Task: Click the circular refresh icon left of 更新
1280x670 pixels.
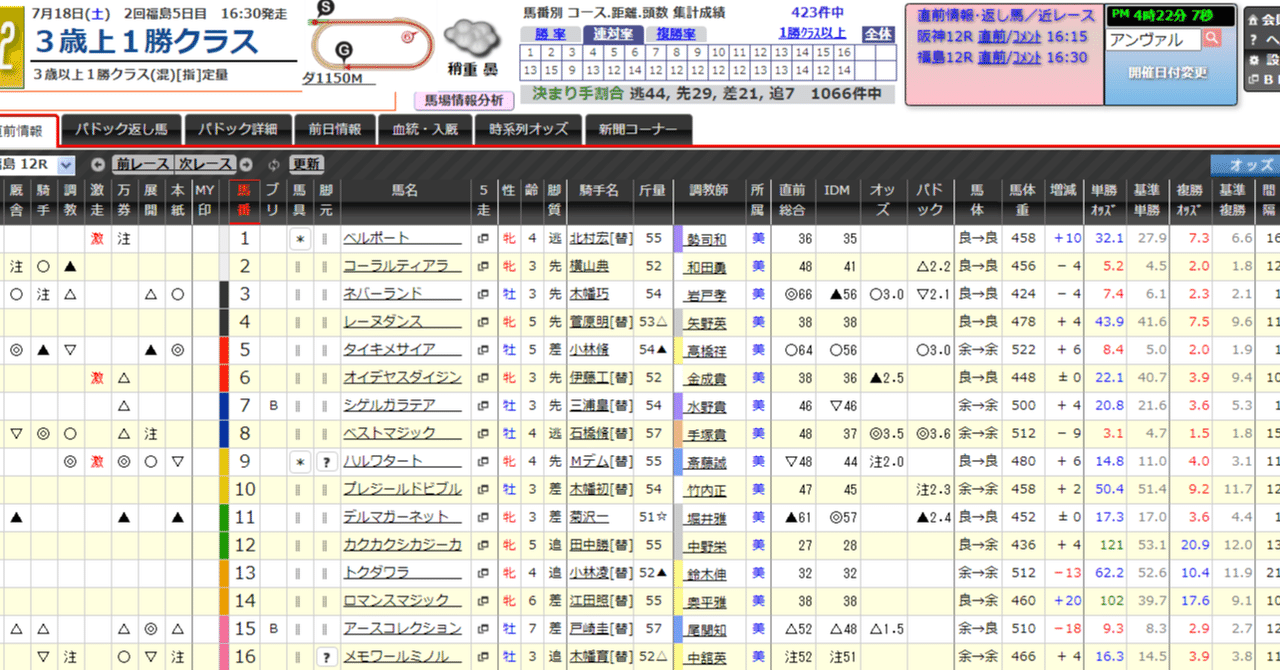Action: pos(273,165)
